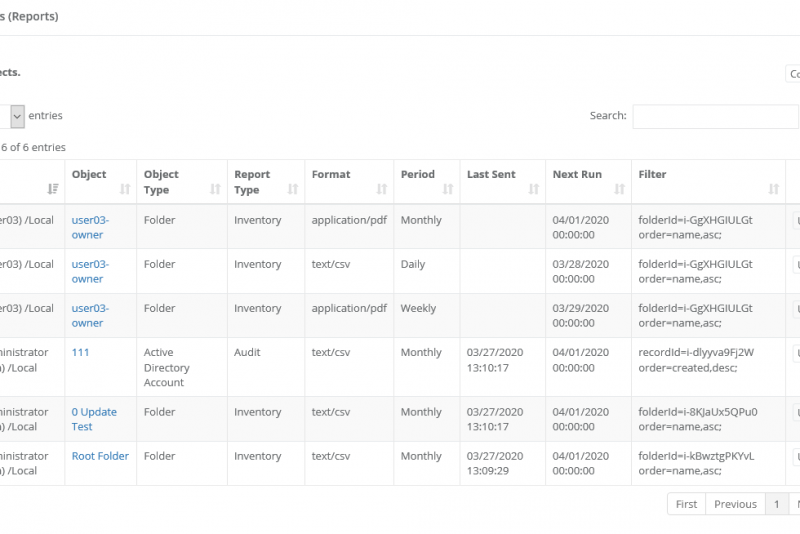Image resolution: width=800 pixels, height=534 pixels.
Task: Open the 111 object link
Action: point(80,353)
